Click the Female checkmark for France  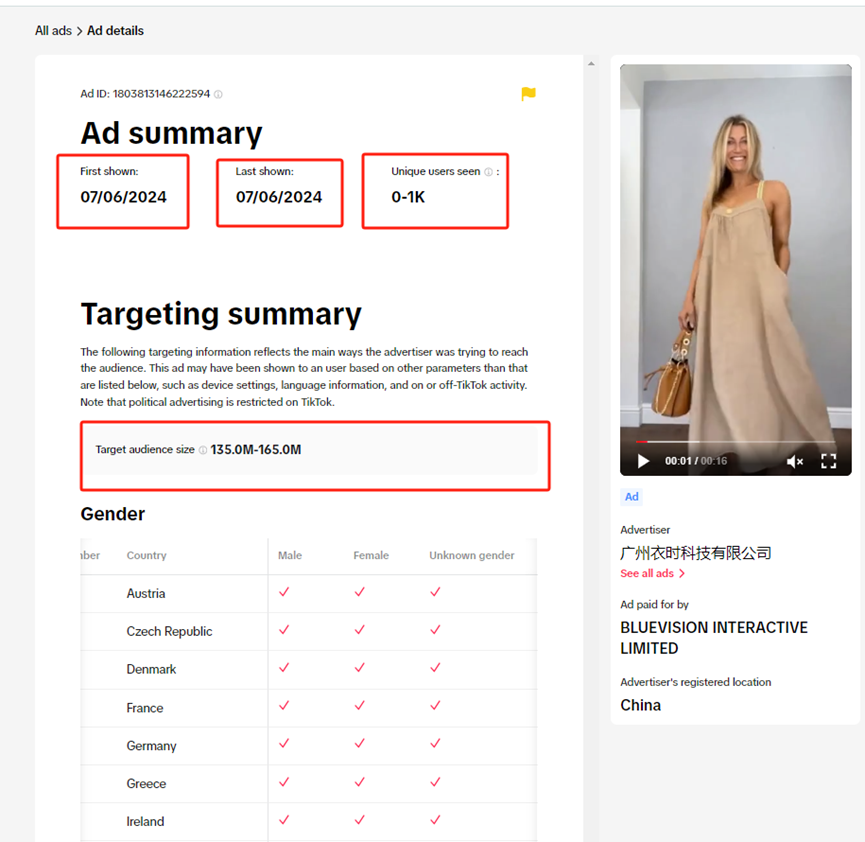pyautogui.click(x=360, y=706)
